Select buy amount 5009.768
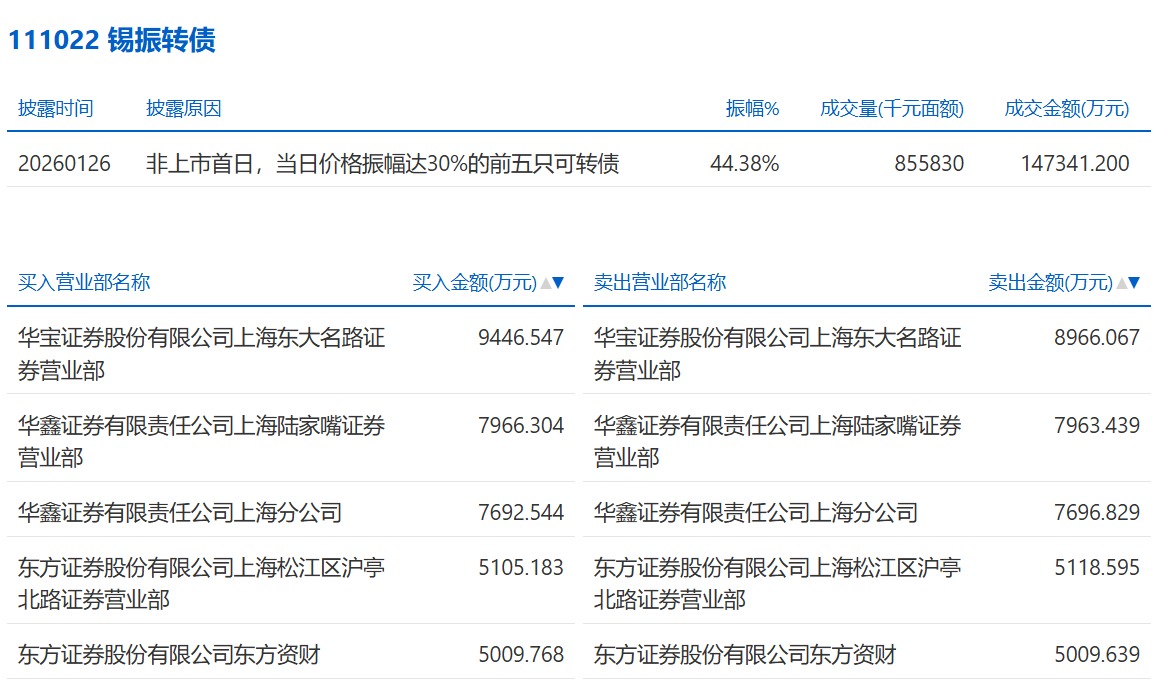Image resolution: width=1158 pixels, height=684 pixels. pos(521,654)
